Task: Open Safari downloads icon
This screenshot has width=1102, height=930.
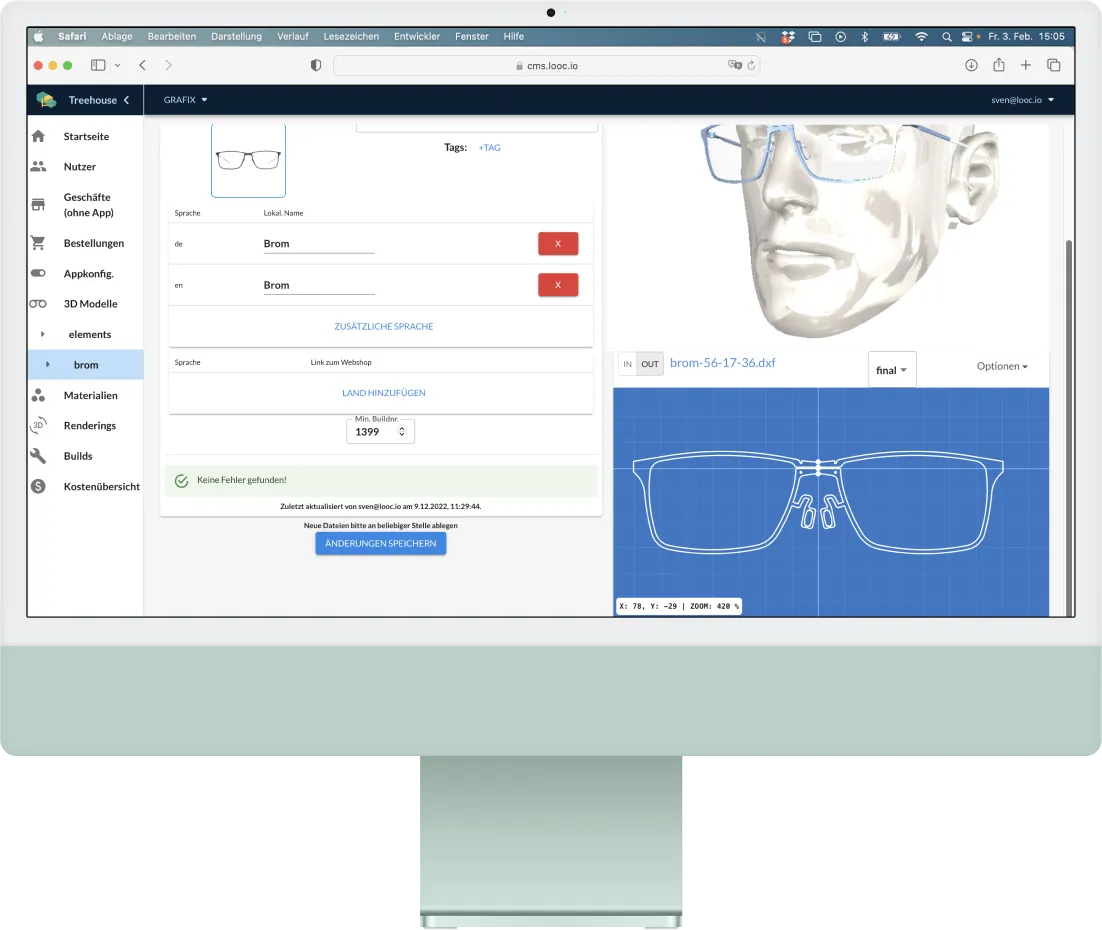Action: pos(971,65)
